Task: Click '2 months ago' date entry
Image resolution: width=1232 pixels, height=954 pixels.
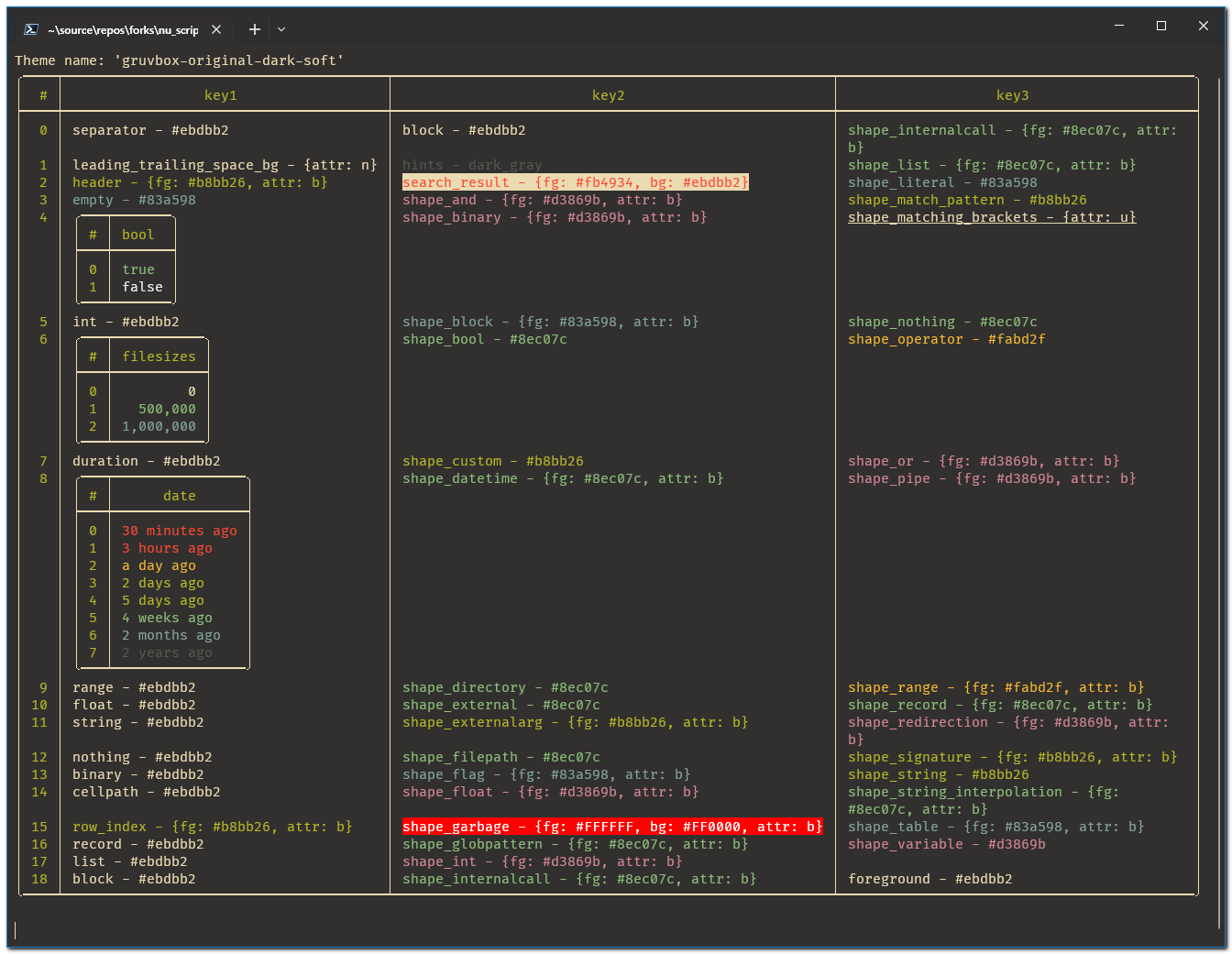Action: coord(171,635)
